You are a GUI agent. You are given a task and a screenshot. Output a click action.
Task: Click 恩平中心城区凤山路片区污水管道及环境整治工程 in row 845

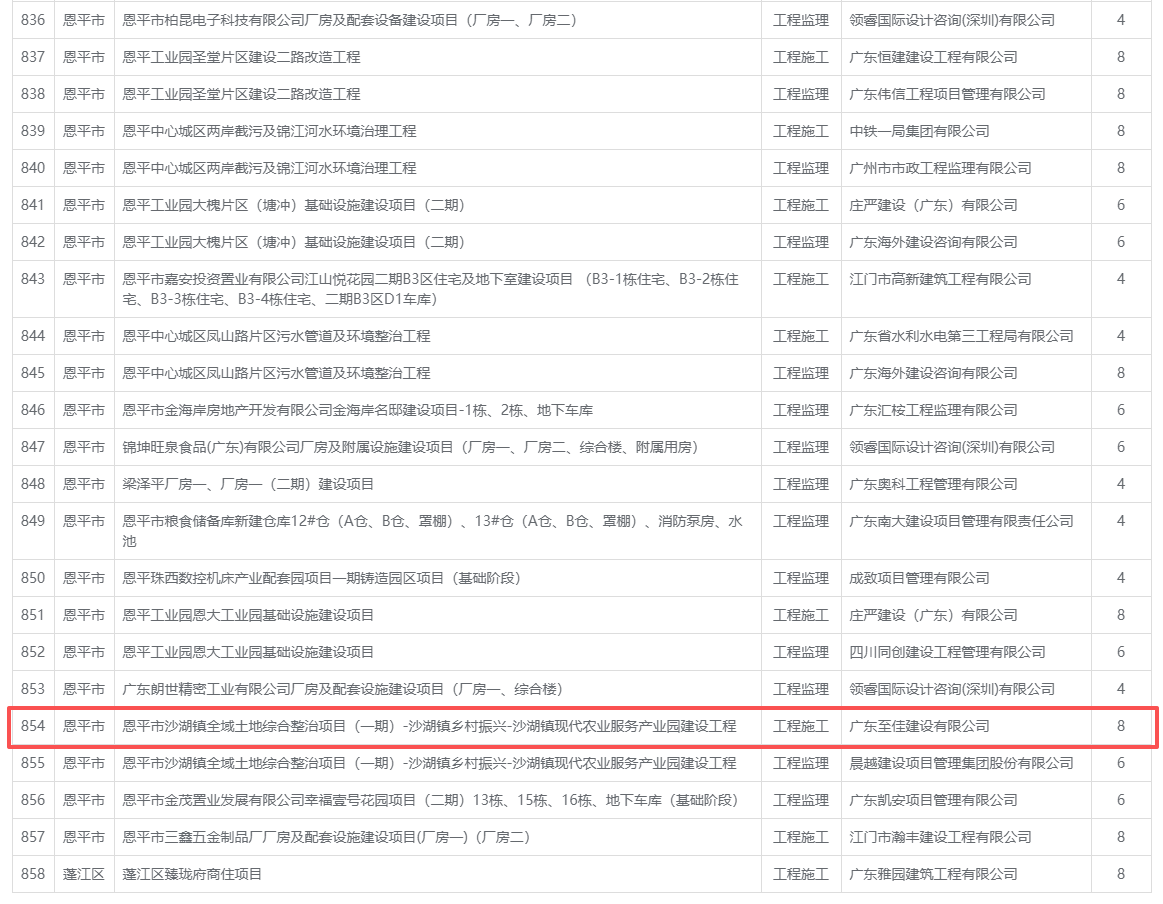coord(276,374)
